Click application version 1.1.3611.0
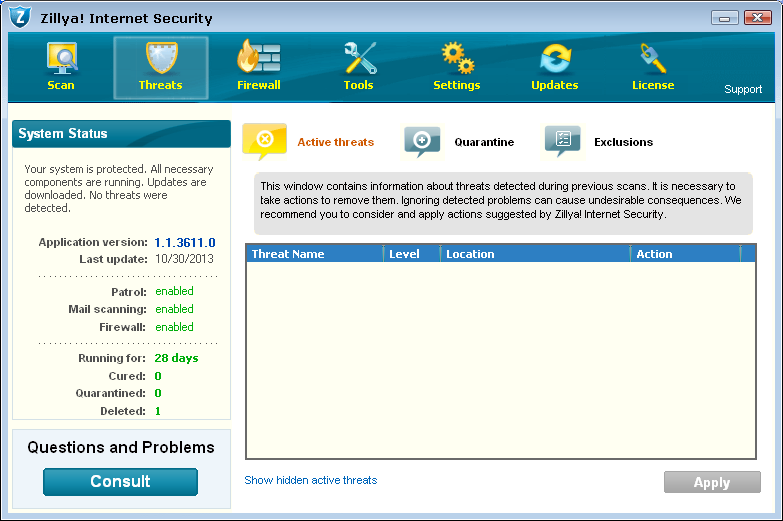 [x=185, y=243]
